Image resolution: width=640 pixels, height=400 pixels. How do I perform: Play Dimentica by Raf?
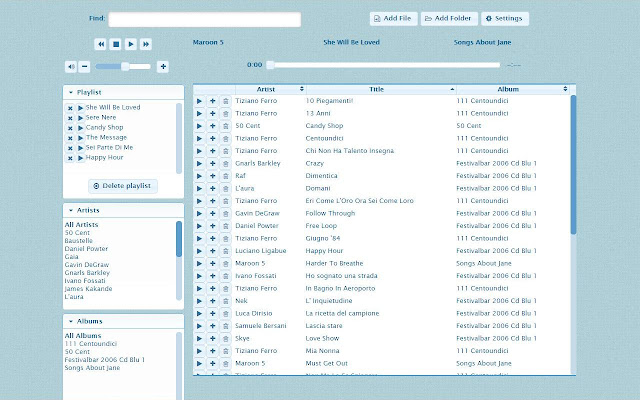pyautogui.click(x=199, y=176)
